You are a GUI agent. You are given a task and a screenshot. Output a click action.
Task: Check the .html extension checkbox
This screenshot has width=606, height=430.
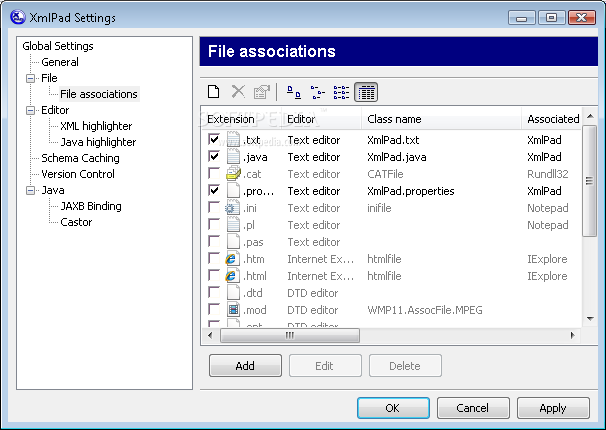point(214,275)
